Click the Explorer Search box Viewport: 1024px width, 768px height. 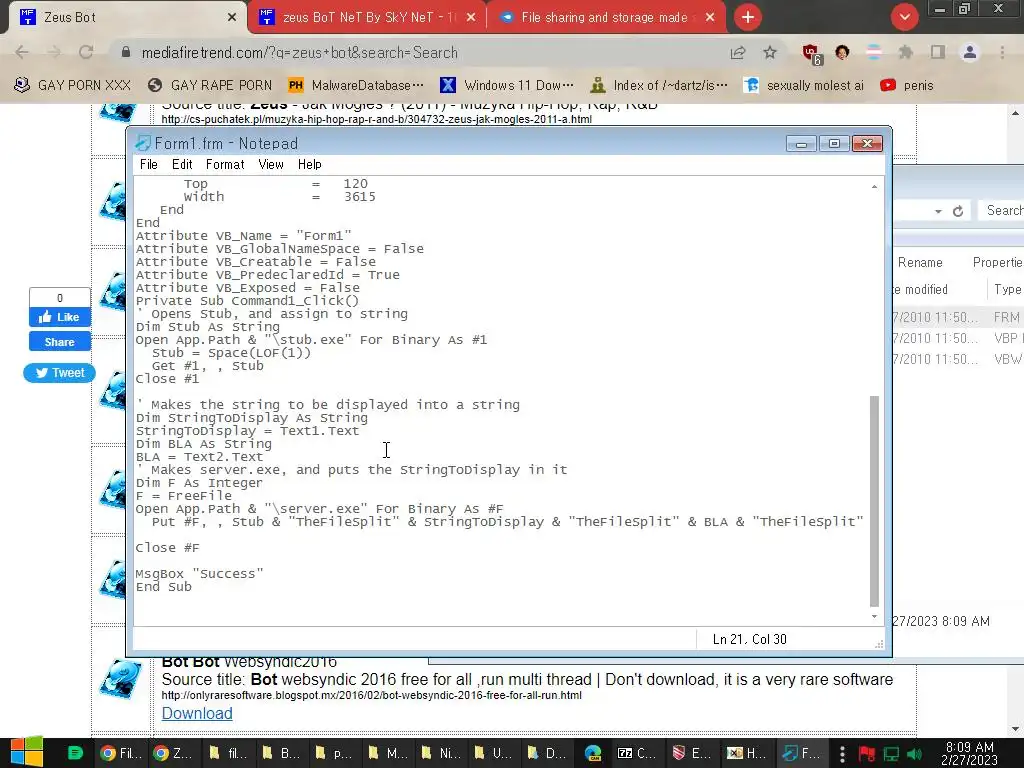(x=1001, y=210)
